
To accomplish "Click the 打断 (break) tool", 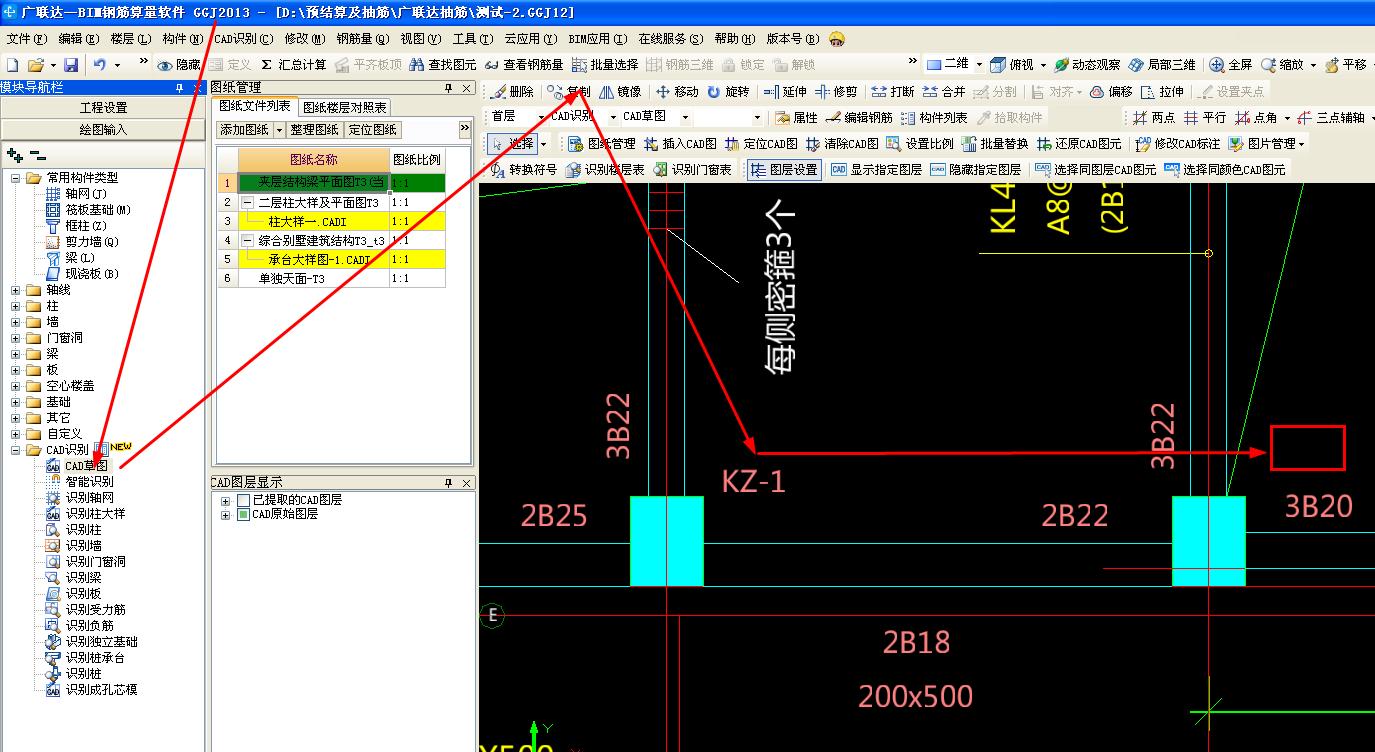I will click(893, 91).
